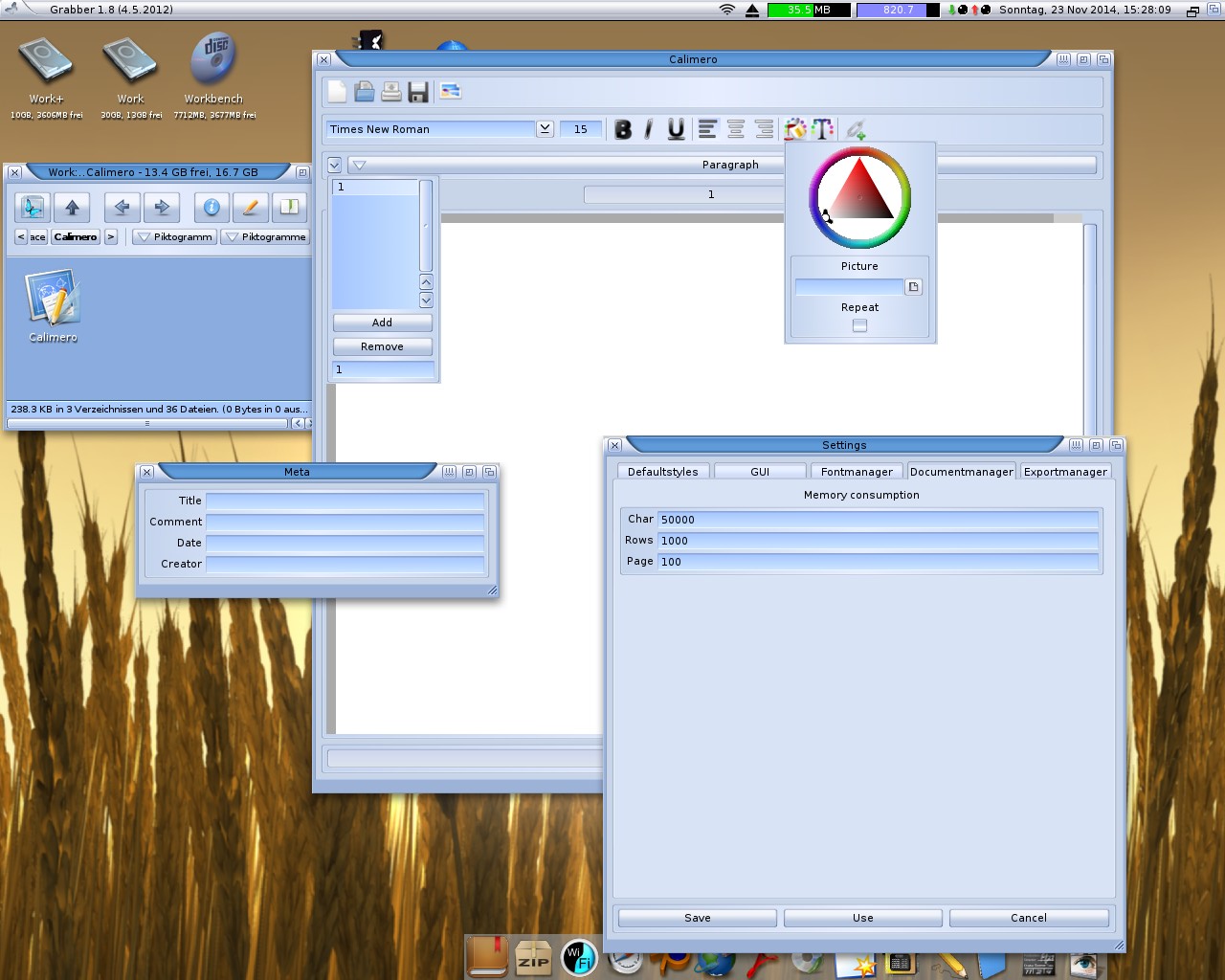
Task: Click the floppy disk save icon
Action: (x=417, y=92)
